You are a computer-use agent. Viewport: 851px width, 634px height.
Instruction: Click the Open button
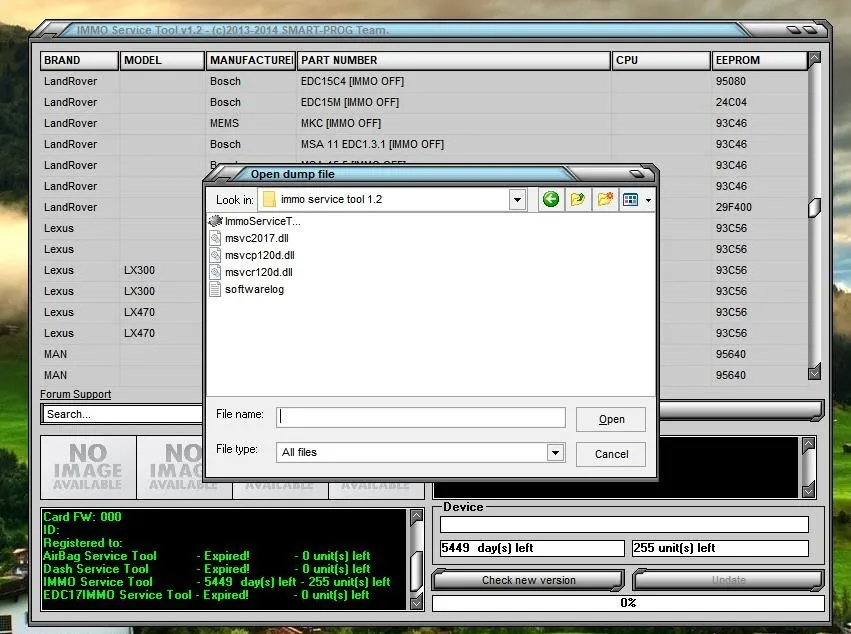coord(611,420)
